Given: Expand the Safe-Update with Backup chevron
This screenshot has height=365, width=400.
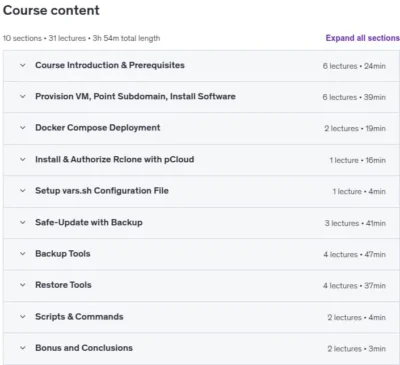Looking at the screenshot, I should (23, 223).
